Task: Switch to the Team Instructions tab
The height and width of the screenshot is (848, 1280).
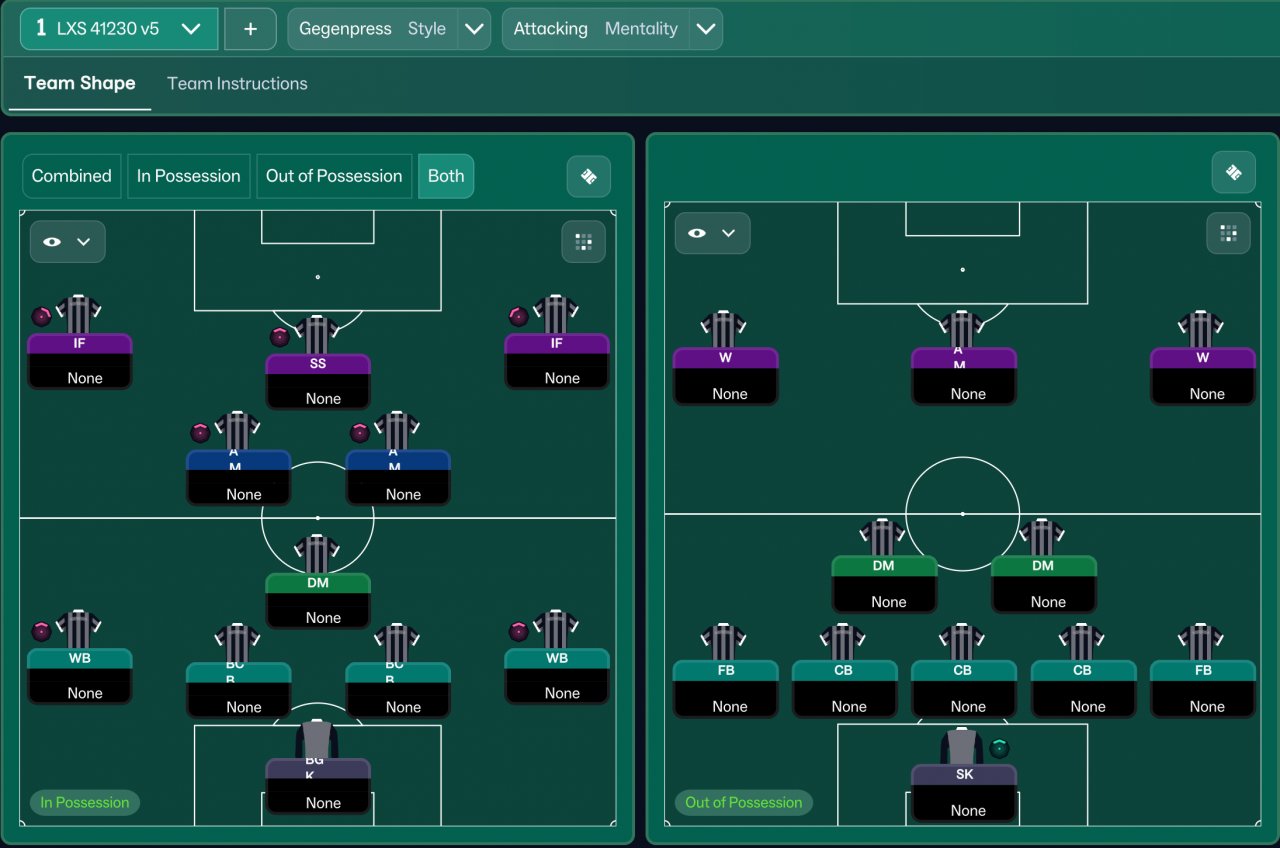Action: pos(237,84)
